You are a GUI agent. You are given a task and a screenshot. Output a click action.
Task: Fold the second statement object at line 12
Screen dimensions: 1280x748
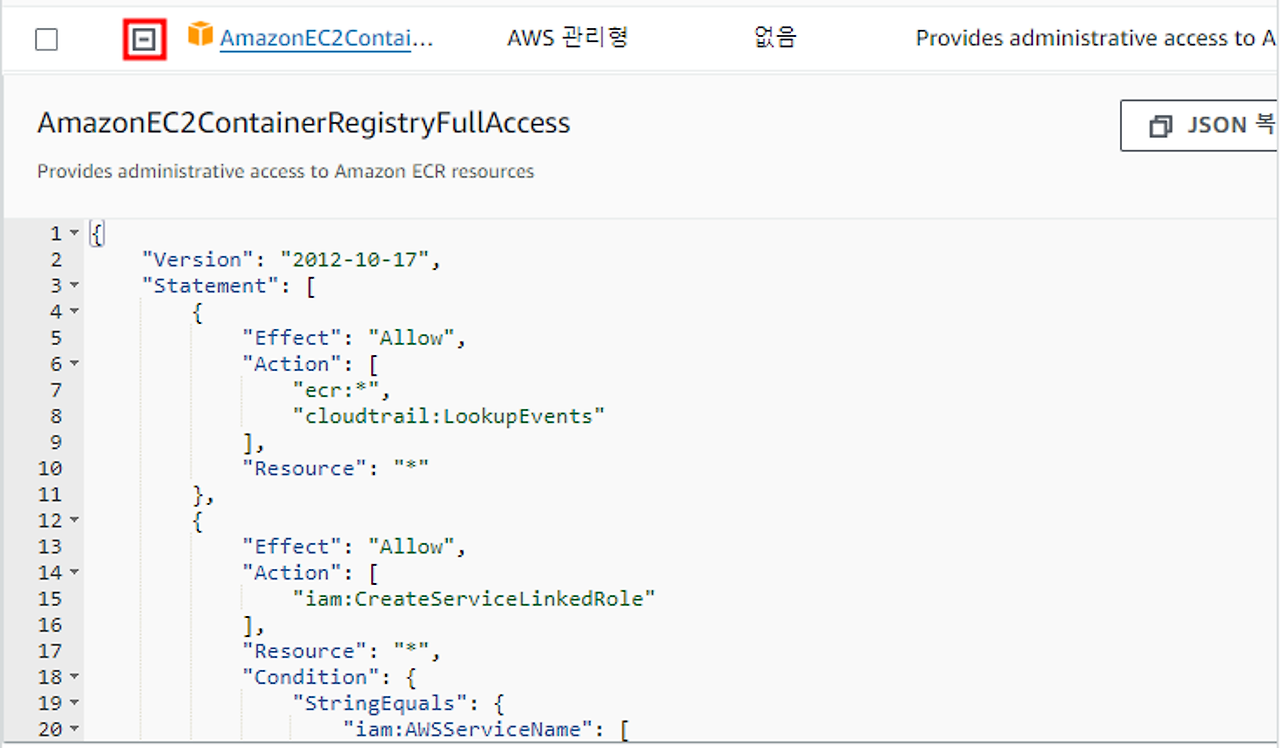[75, 521]
